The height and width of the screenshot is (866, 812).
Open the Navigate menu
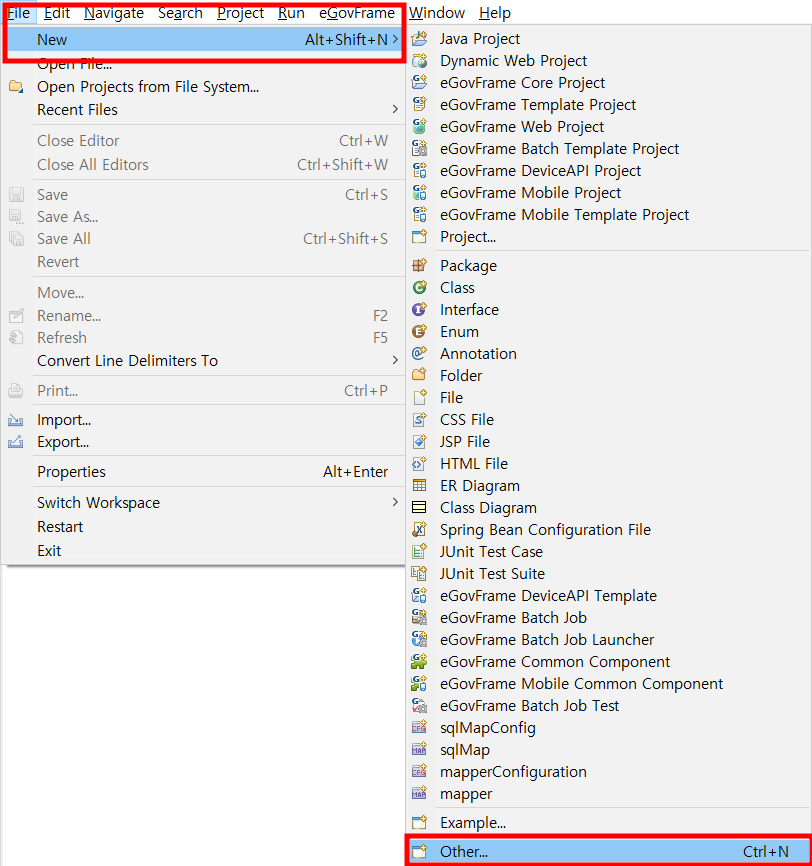point(114,13)
